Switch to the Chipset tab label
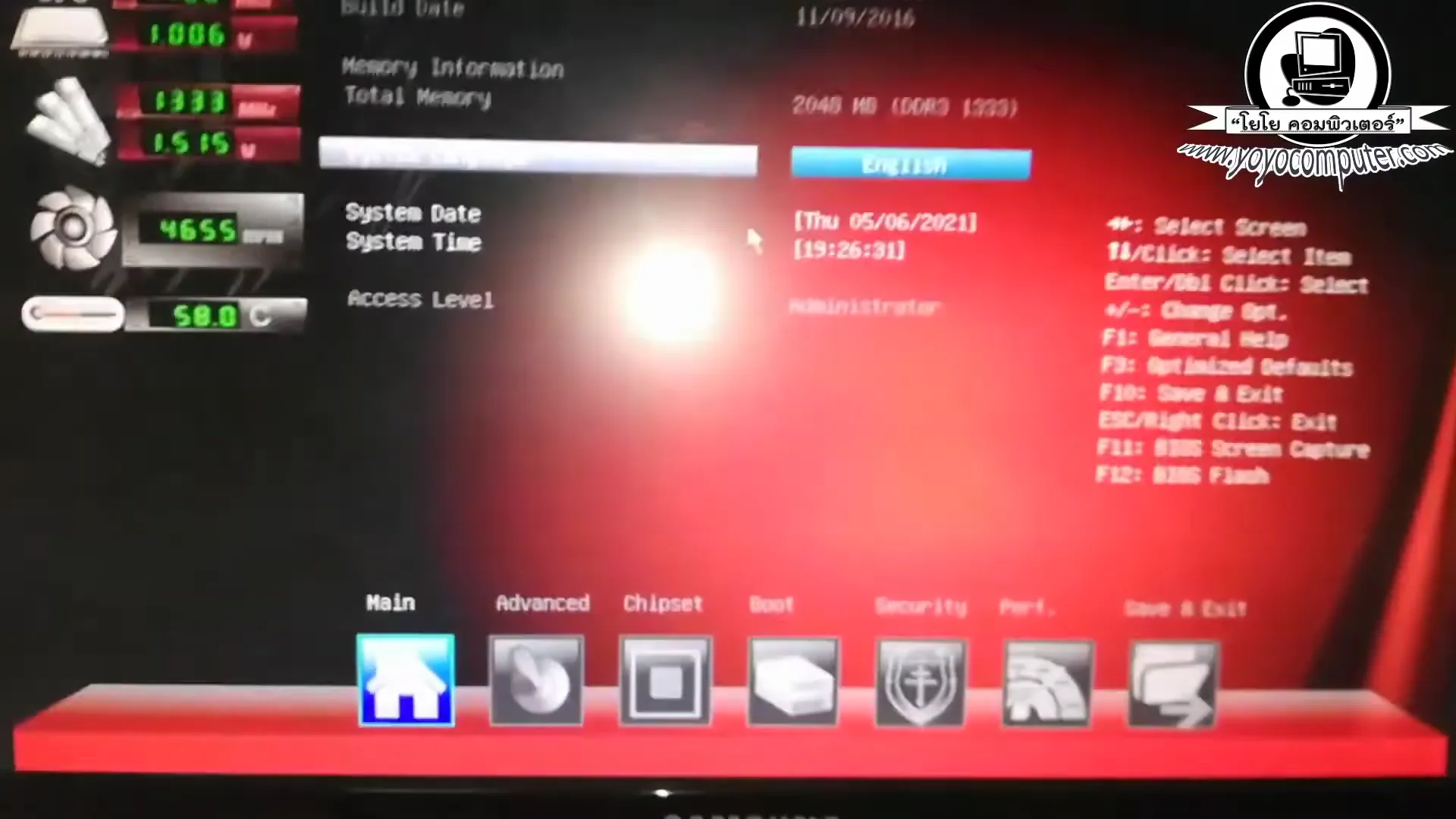Viewport: 1456px width, 819px height. pos(663,604)
